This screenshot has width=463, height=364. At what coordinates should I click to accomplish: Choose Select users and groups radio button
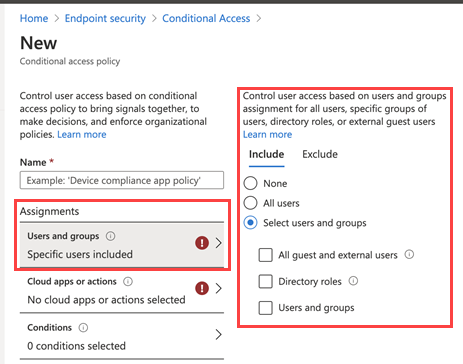250,222
